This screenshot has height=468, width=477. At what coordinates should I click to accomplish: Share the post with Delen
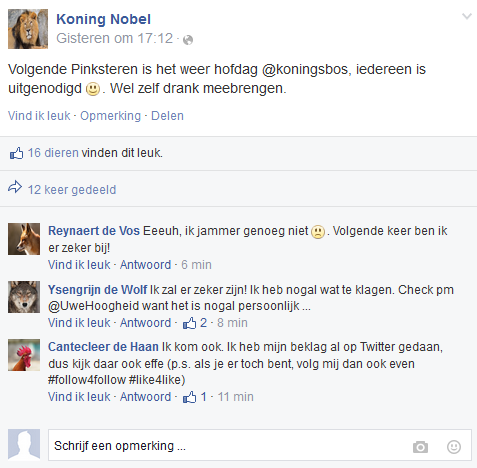tap(167, 116)
